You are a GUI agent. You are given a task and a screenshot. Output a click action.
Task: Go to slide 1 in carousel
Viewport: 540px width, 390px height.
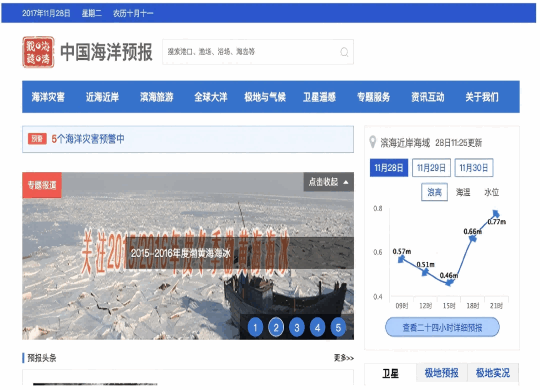pyautogui.click(x=255, y=327)
